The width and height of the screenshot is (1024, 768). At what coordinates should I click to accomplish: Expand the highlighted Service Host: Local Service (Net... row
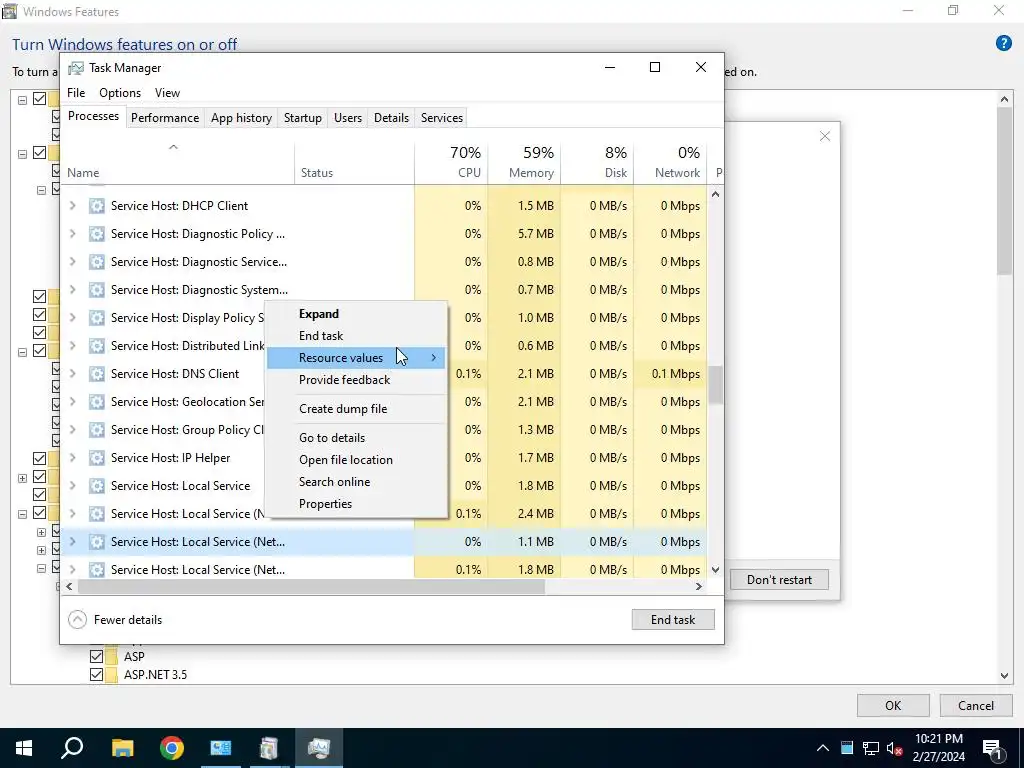click(x=72, y=541)
